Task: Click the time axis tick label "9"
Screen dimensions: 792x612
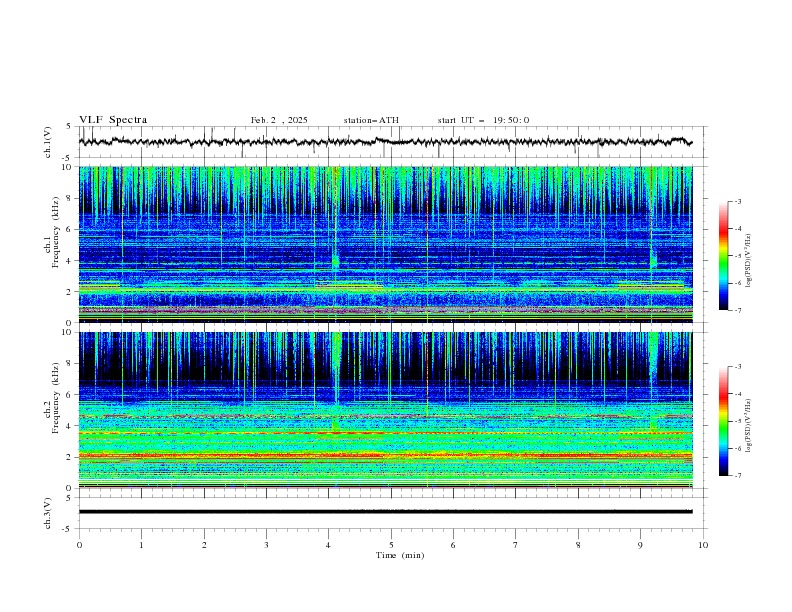Action: coord(640,545)
